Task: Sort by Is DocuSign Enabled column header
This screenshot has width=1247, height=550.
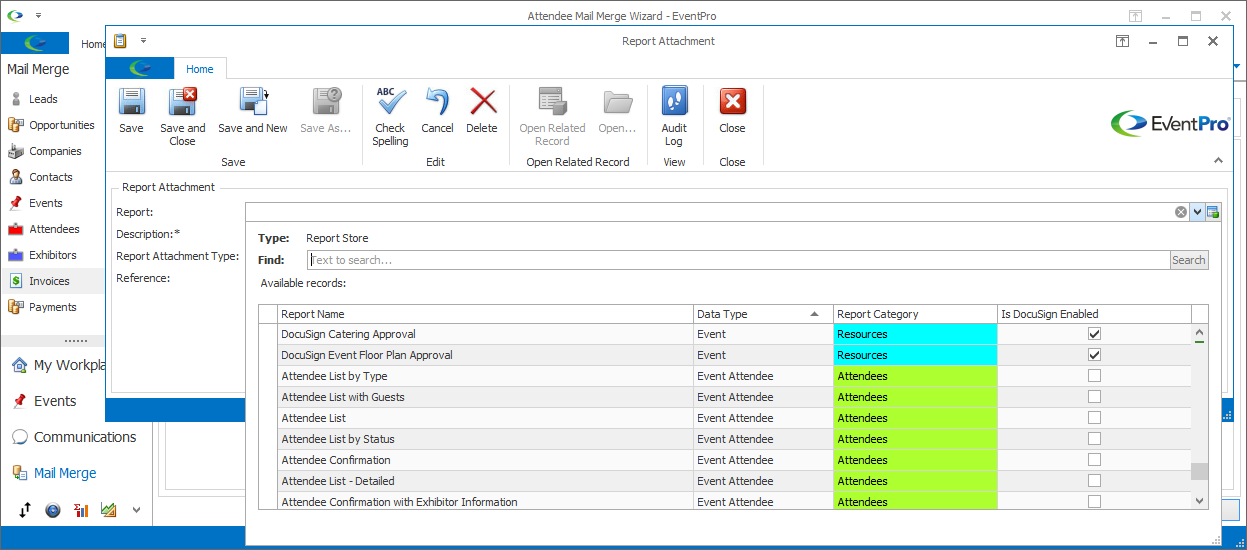Action: (x=1094, y=314)
